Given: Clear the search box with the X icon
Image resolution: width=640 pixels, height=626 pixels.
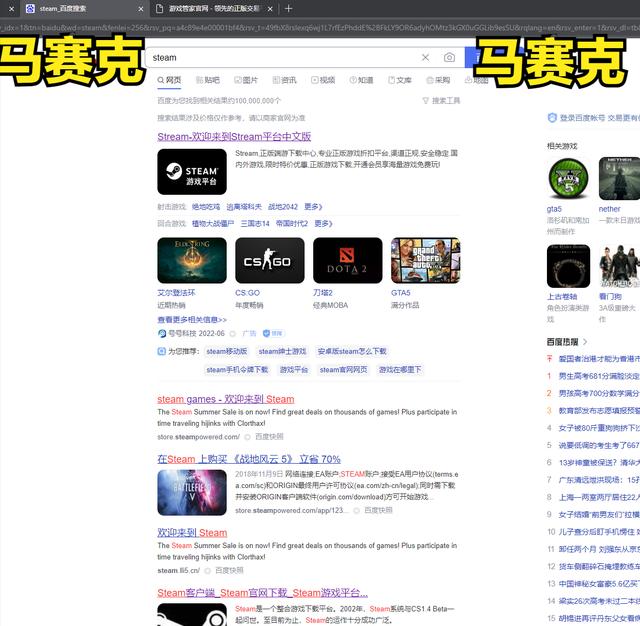Looking at the screenshot, I should tap(425, 58).
